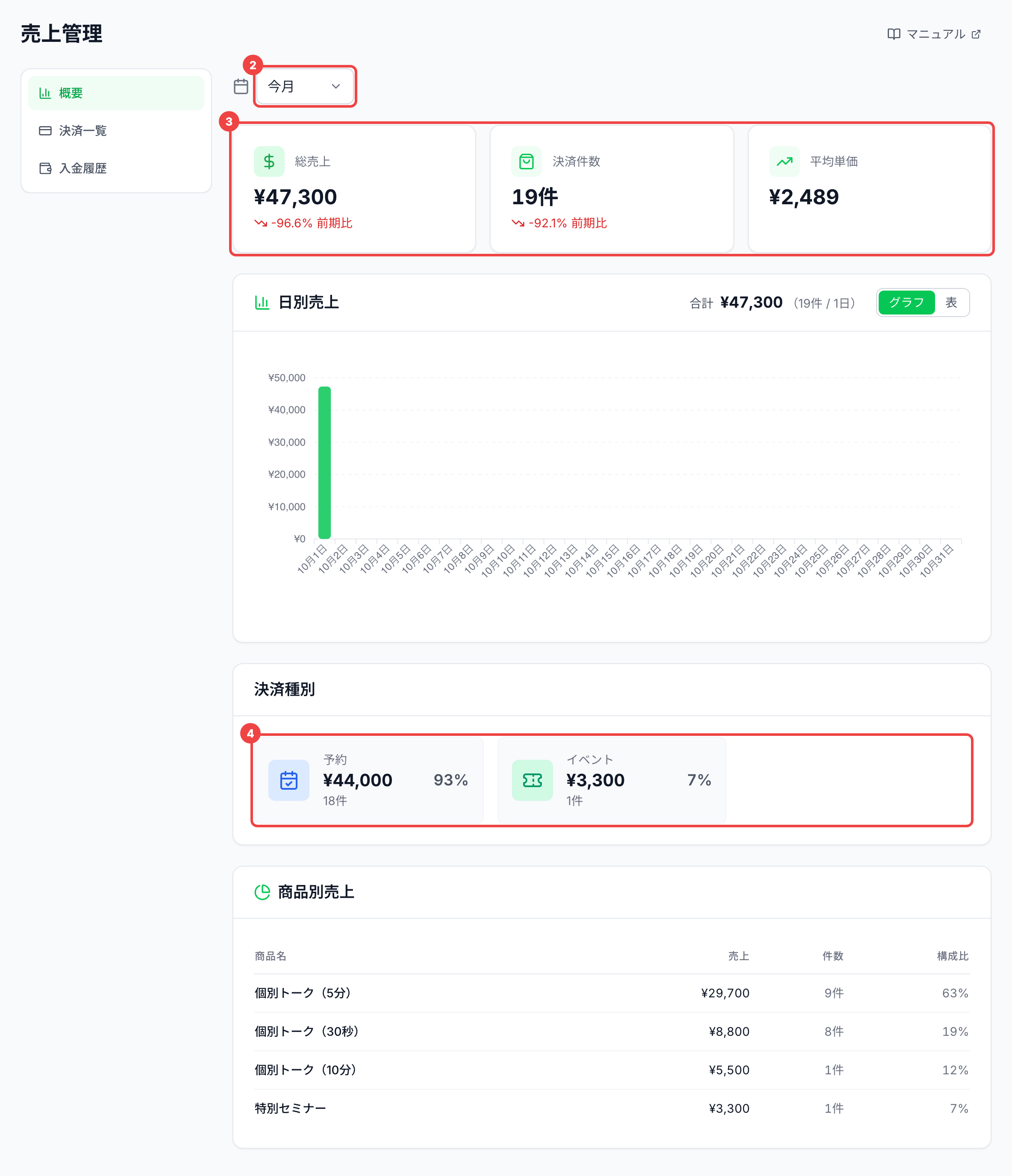Click the downward trend icon beside -92.1%
Image resolution: width=1012 pixels, height=1176 pixels.
pyautogui.click(x=518, y=223)
